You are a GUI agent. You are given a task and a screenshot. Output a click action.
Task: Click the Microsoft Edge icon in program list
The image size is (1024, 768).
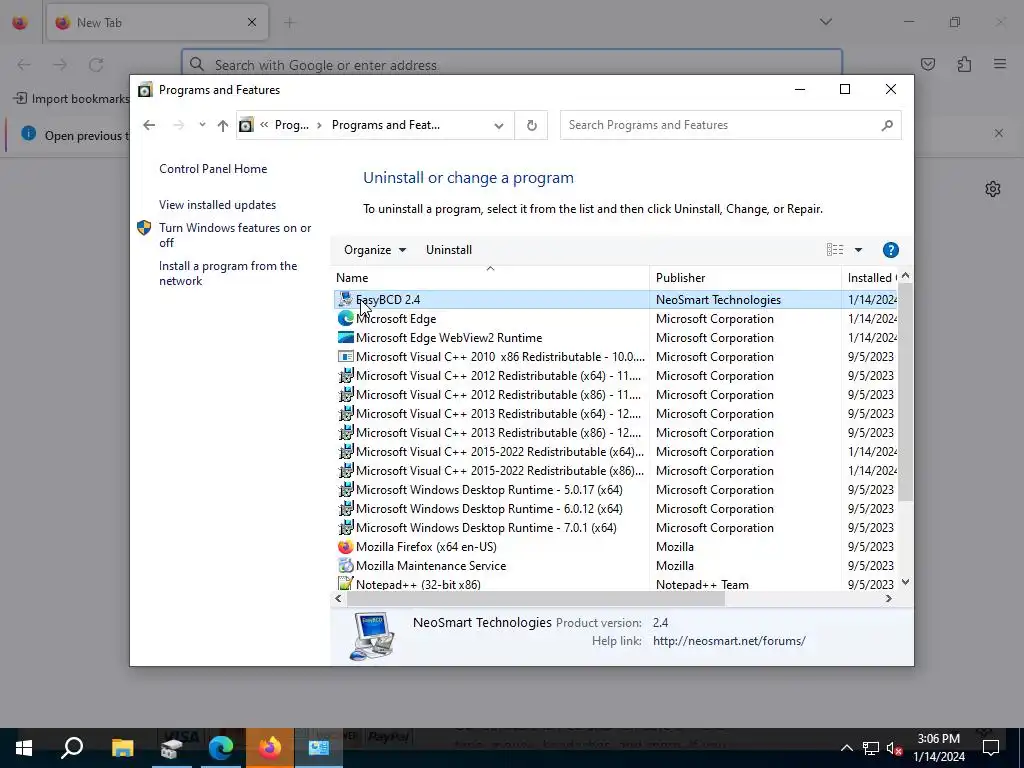point(345,319)
